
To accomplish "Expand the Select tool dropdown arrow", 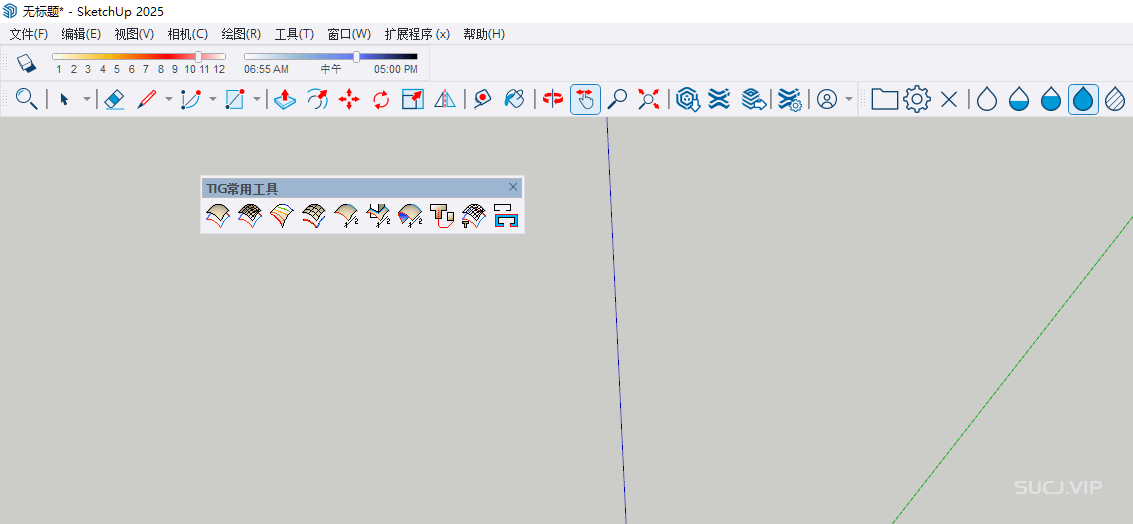I will coord(86,99).
